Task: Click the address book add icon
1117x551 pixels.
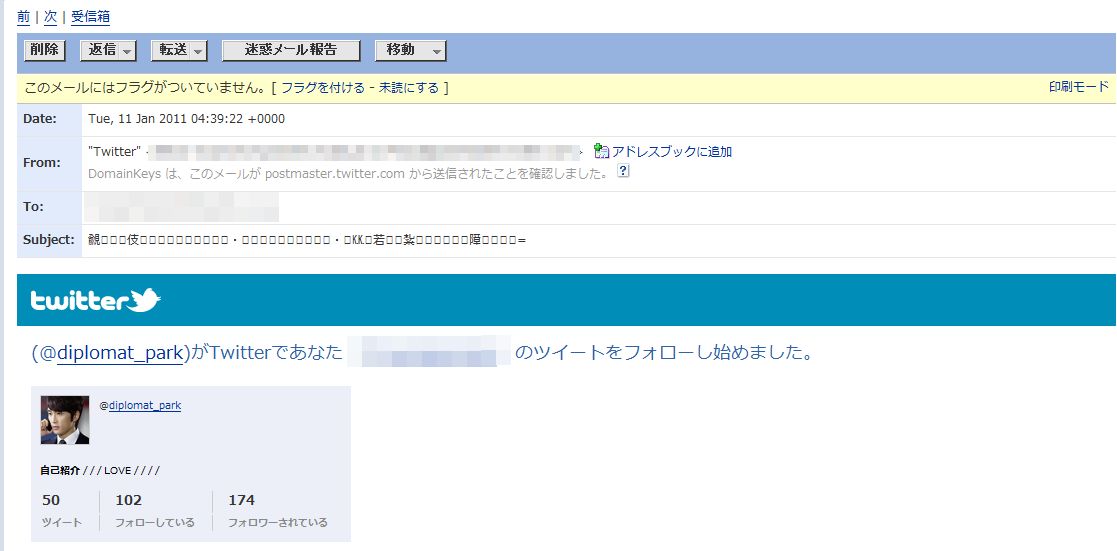Action: point(601,150)
